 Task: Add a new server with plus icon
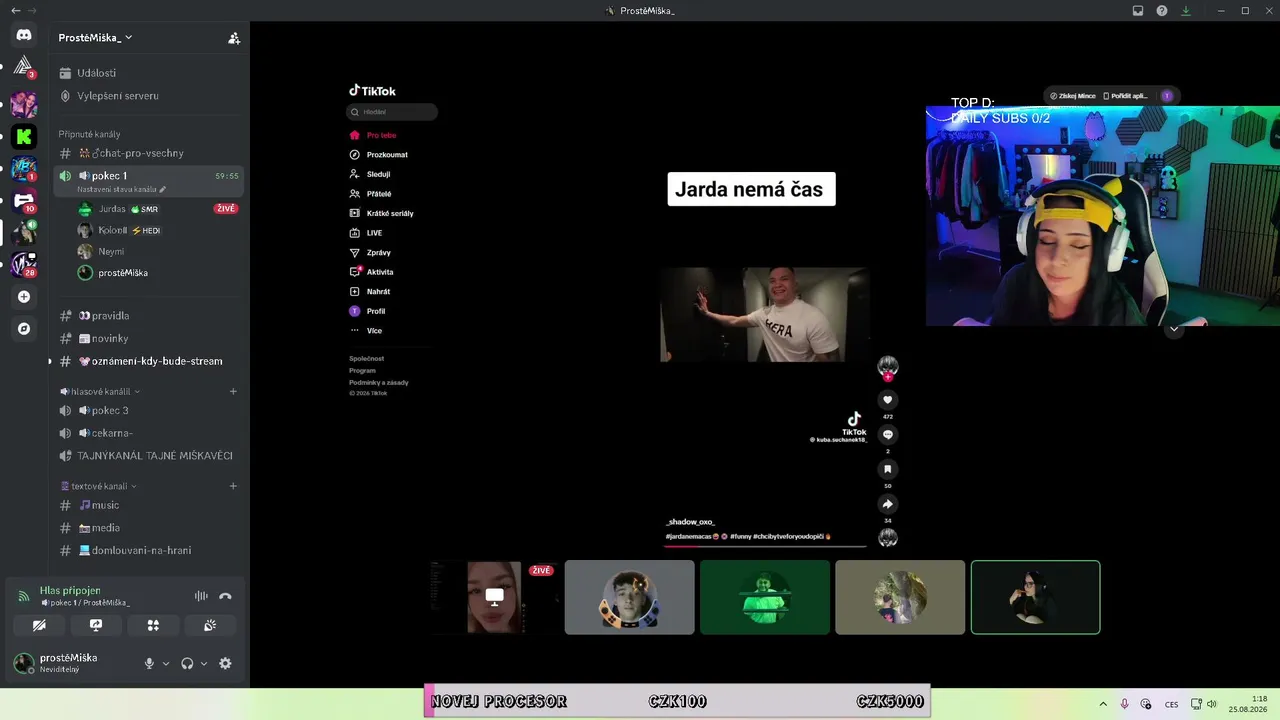(x=24, y=296)
